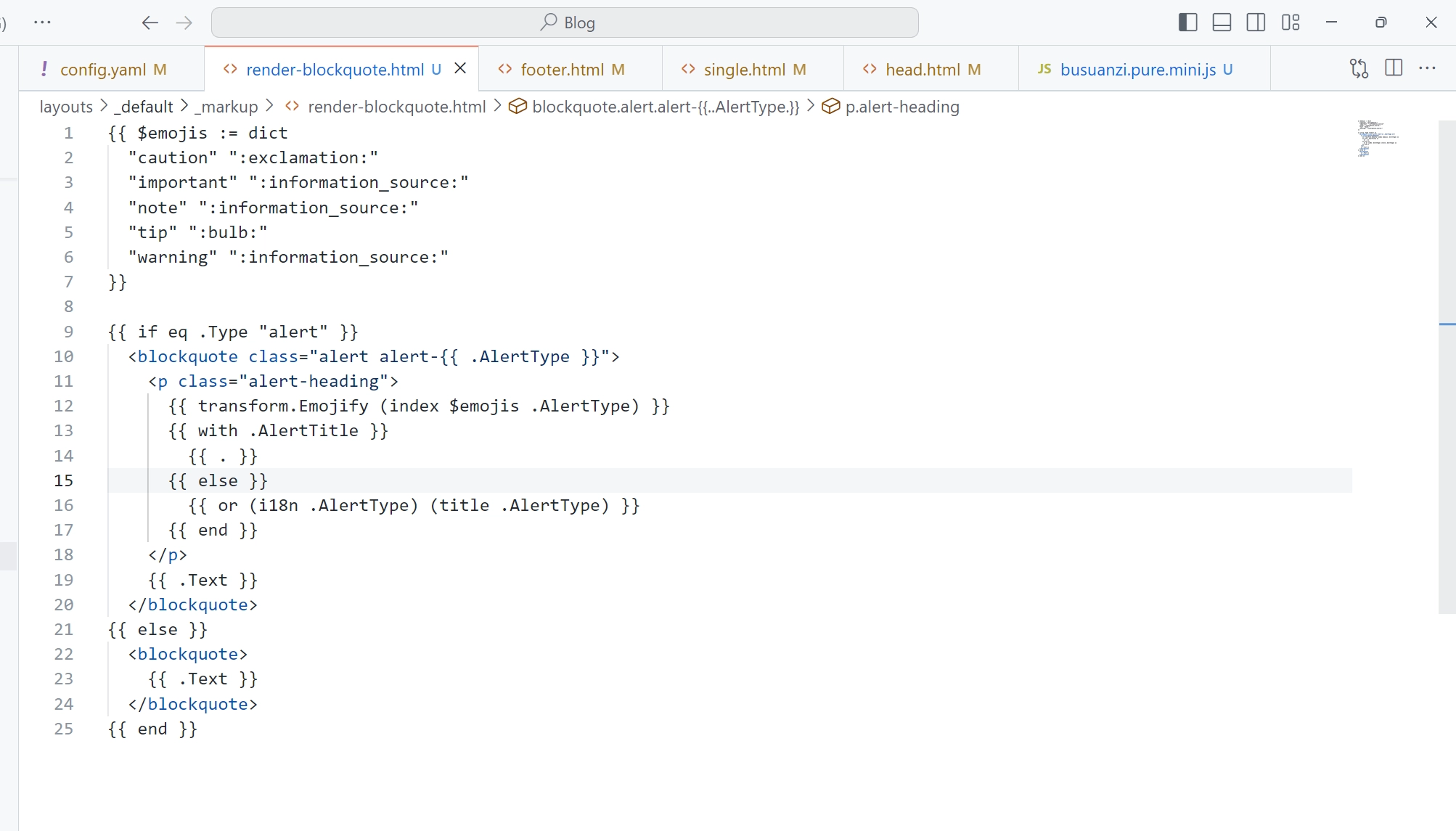Click the ":bulb:" string value
Screen dimensions: 1456x831
click(x=228, y=232)
